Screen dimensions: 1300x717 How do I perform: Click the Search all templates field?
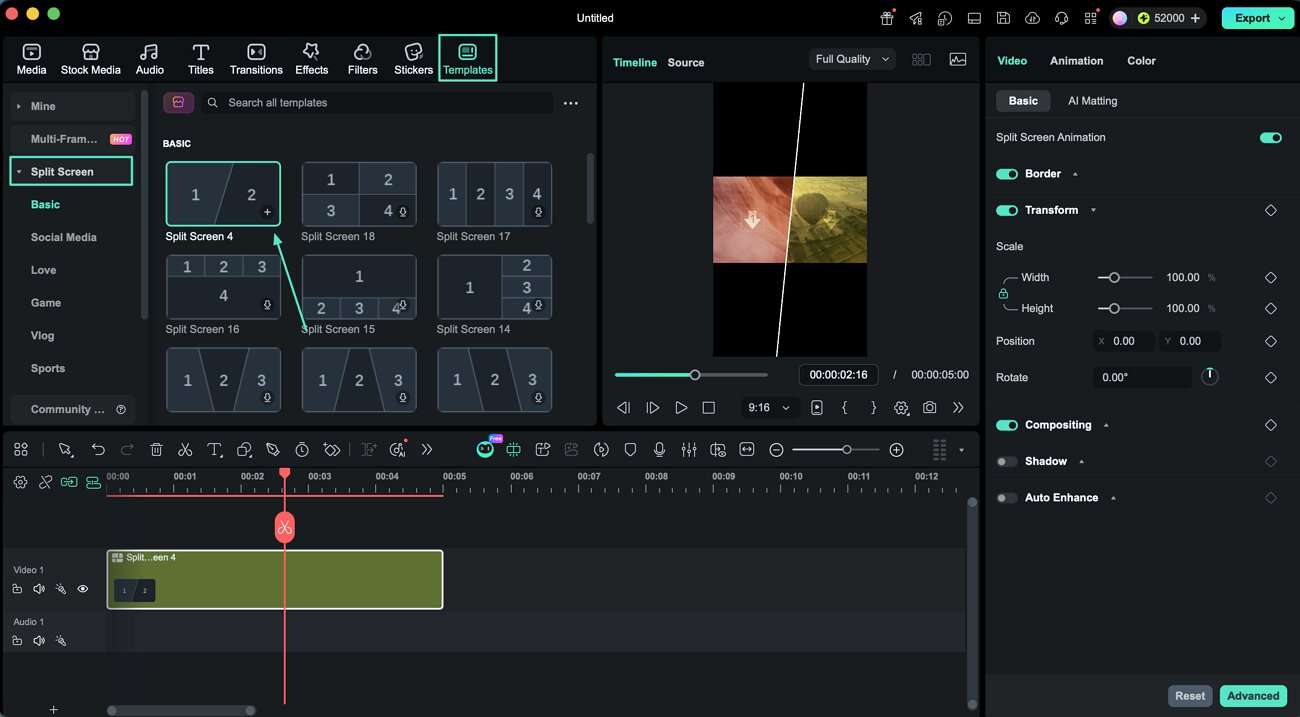point(377,103)
